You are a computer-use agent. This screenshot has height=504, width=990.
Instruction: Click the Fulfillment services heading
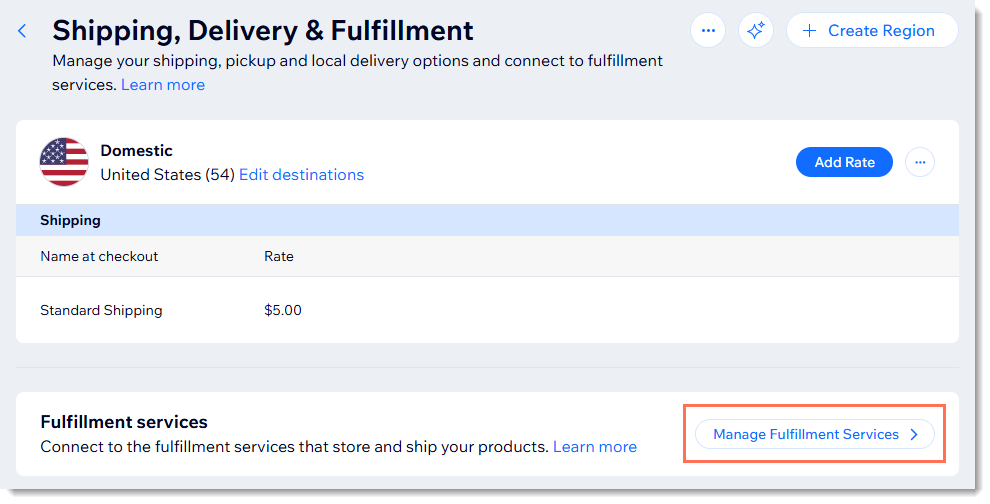coord(124,422)
